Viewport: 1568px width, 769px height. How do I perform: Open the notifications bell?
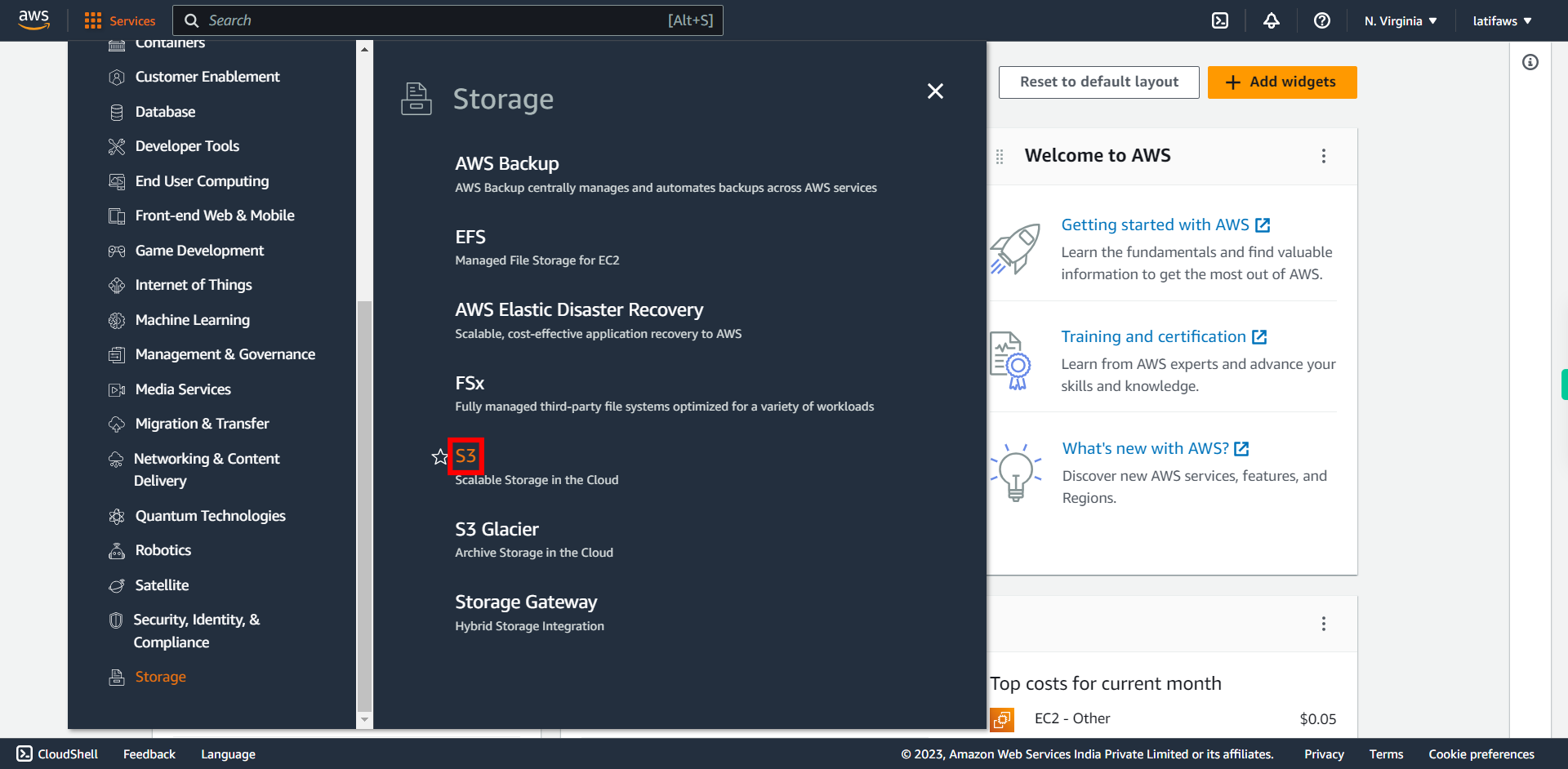click(x=1272, y=20)
